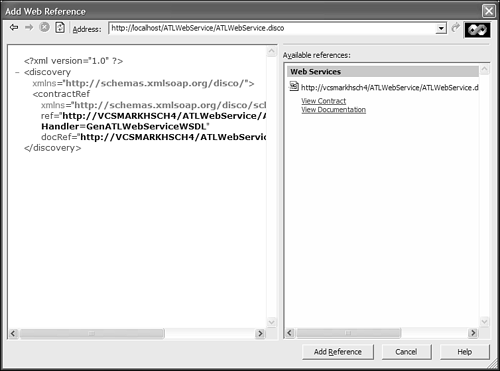Click the Web Services header
Image resolution: width=500 pixels, height=371 pixels.
[x=383, y=72]
